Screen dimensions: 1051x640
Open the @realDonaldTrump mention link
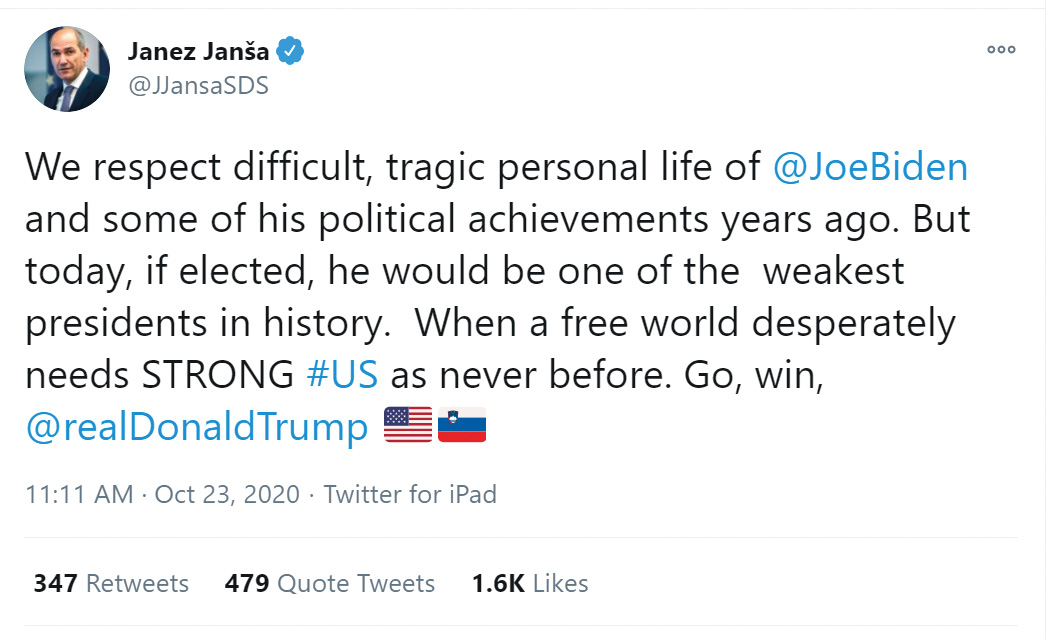pos(197,427)
